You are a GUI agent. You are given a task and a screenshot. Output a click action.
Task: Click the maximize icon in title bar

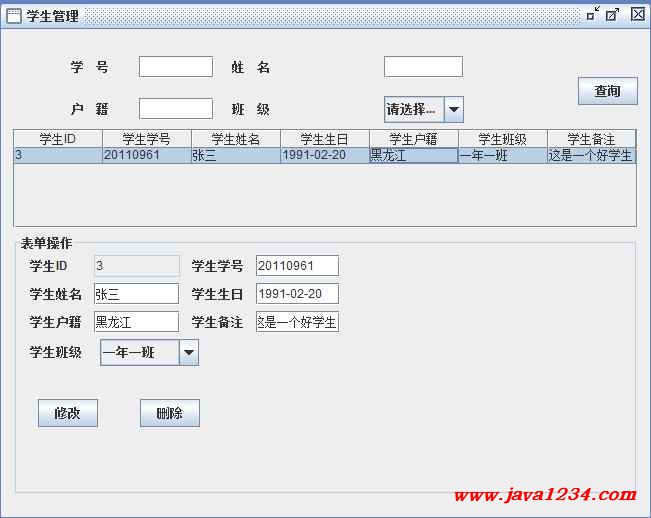tap(613, 14)
